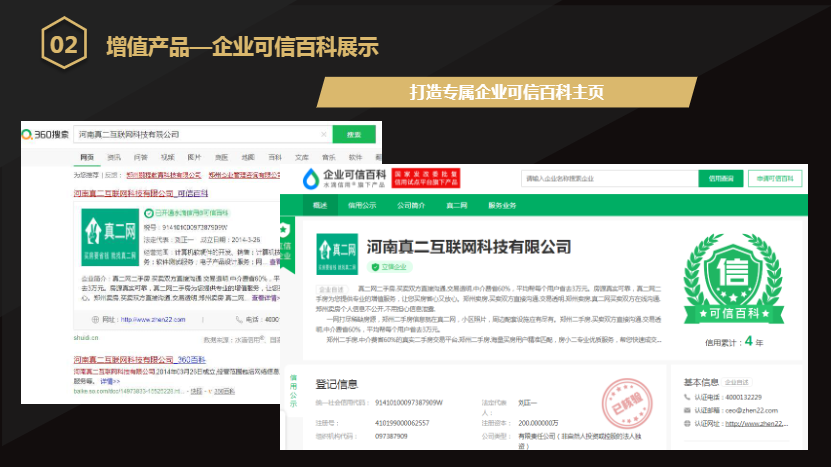The width and height of the screenshot is (831, 467).
Task: Click the 真二网 company logo on the 可信百科 page
Action: (337, 254)
